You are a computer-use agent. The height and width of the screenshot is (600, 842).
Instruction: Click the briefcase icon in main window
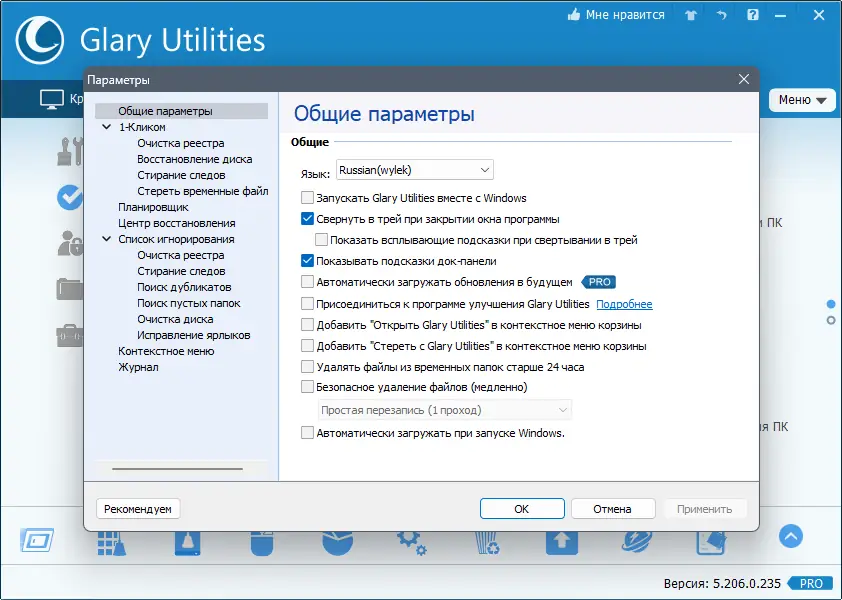(x=70, y=335)
